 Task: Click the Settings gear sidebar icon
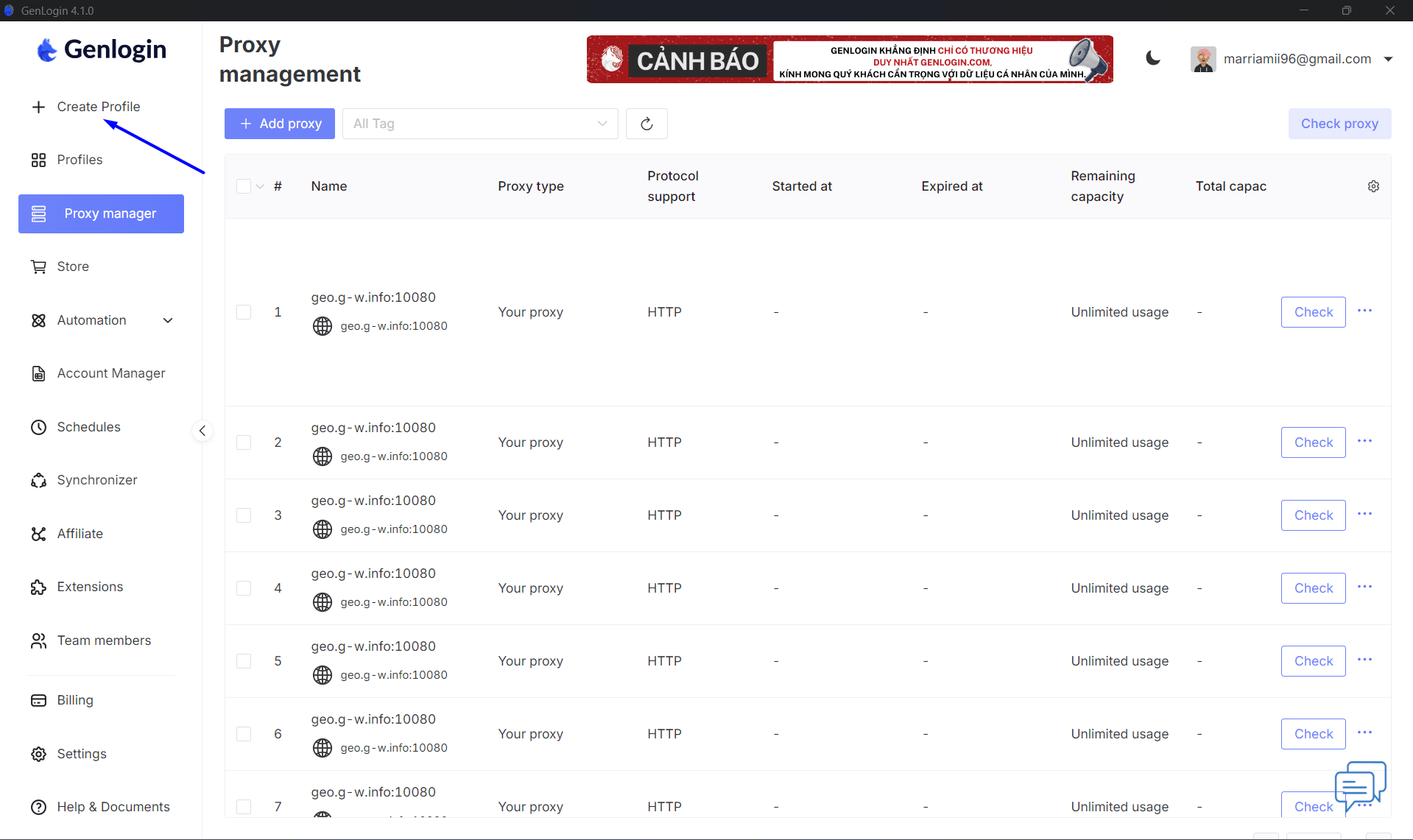tap(38, 754)
